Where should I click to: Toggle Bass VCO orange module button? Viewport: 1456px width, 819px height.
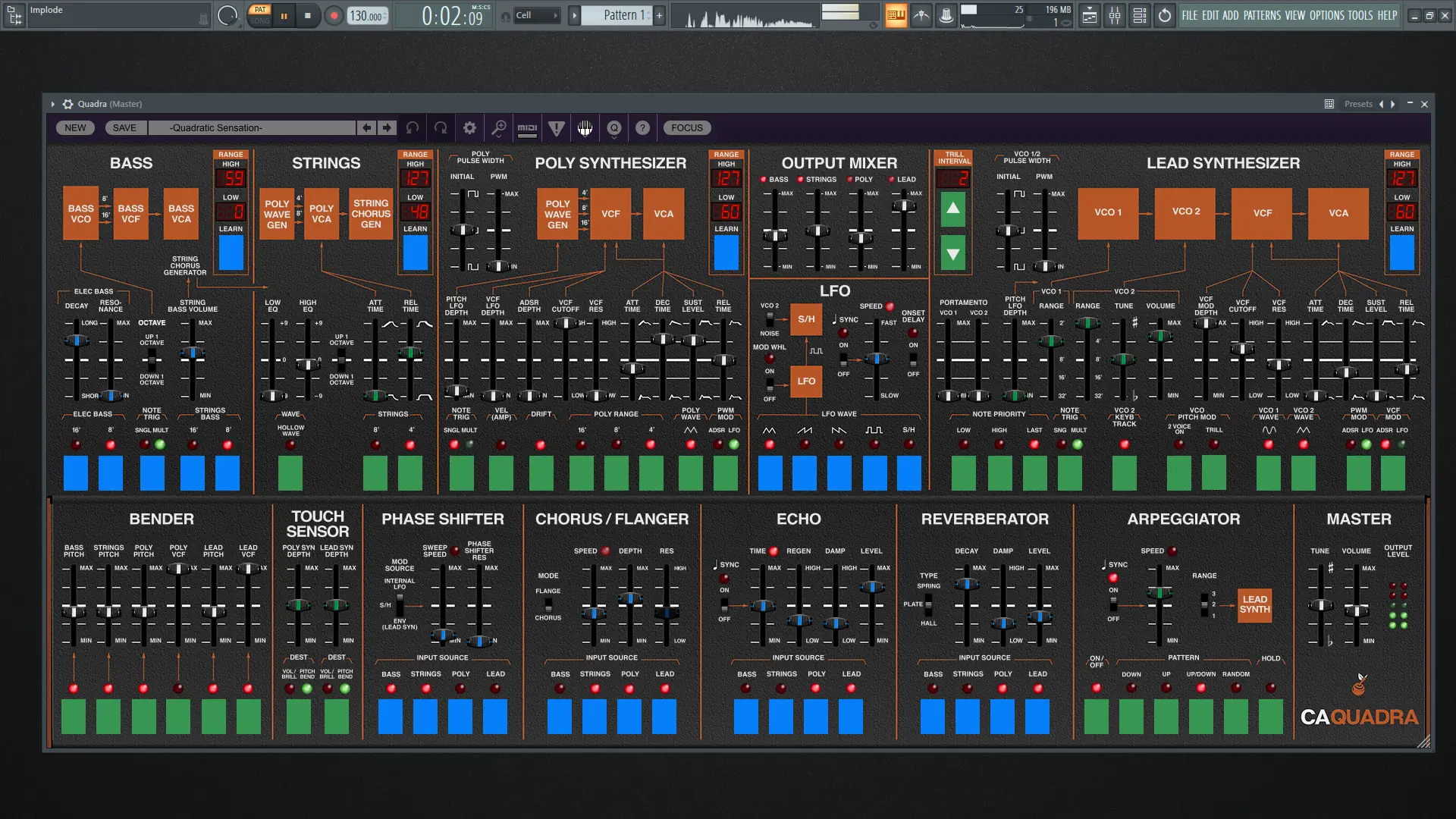(x=80, y=213)
